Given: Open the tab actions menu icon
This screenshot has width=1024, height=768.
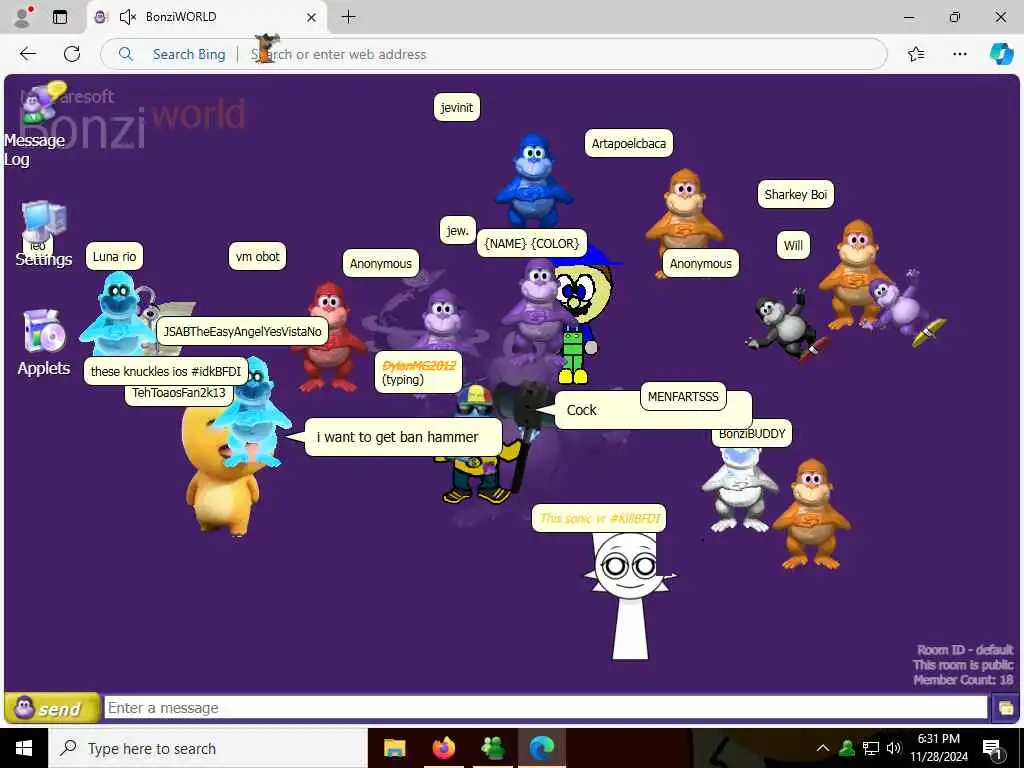Looking at the screenshot, I should (x=59, y=17).
